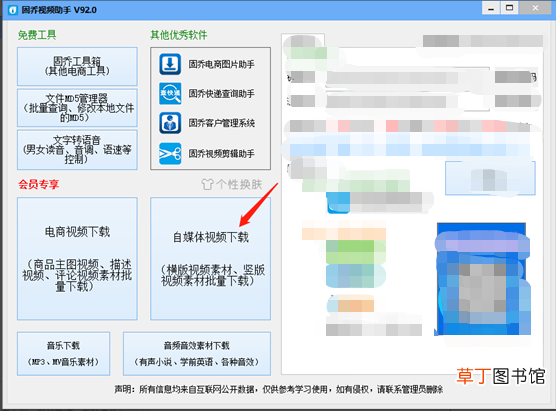The image size is (556, 411).
Task: Click the 免费工具 section heading
Action: (x=37, y=35)
